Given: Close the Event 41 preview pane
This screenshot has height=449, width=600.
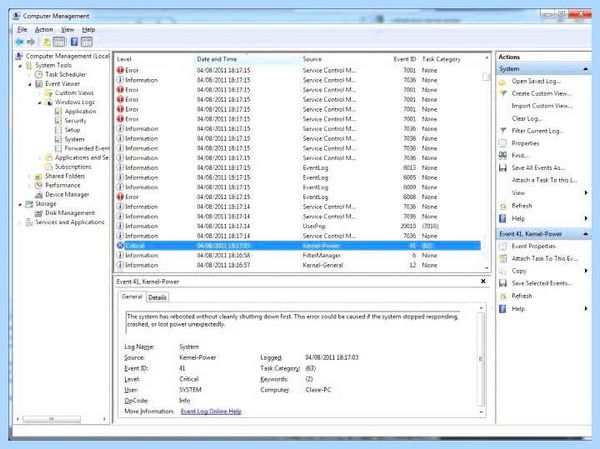Looking at the screenshot, I should point(483,281).
